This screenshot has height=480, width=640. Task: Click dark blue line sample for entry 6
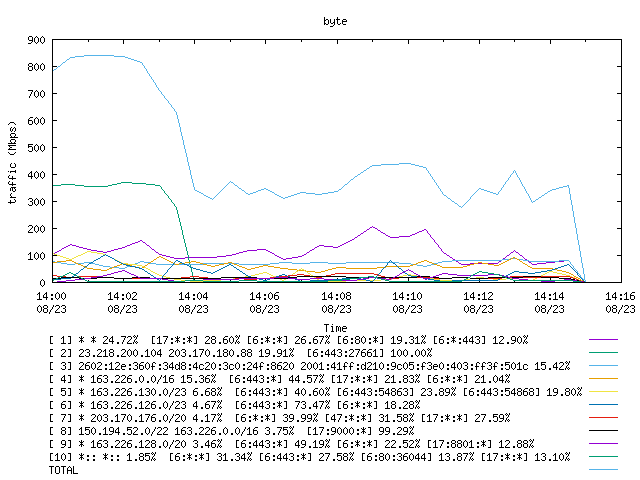tap(603, 405)
